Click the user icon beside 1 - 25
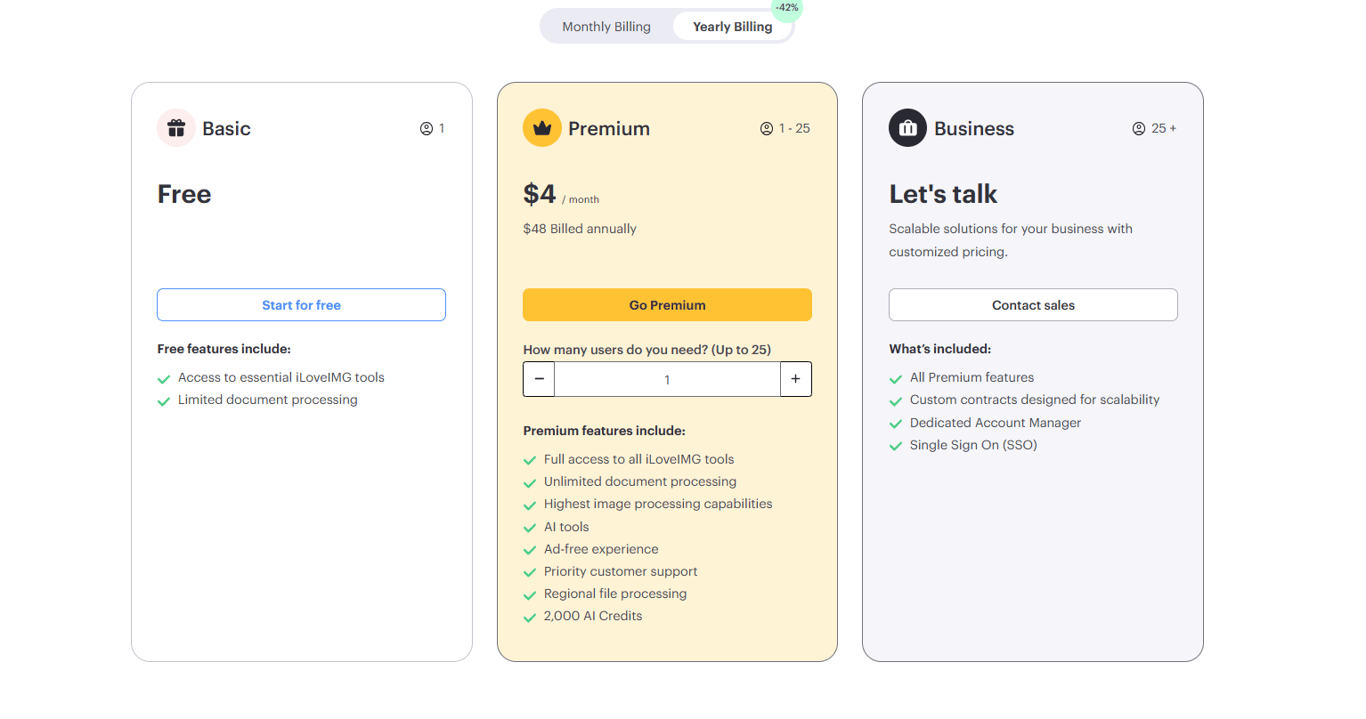 767,129
